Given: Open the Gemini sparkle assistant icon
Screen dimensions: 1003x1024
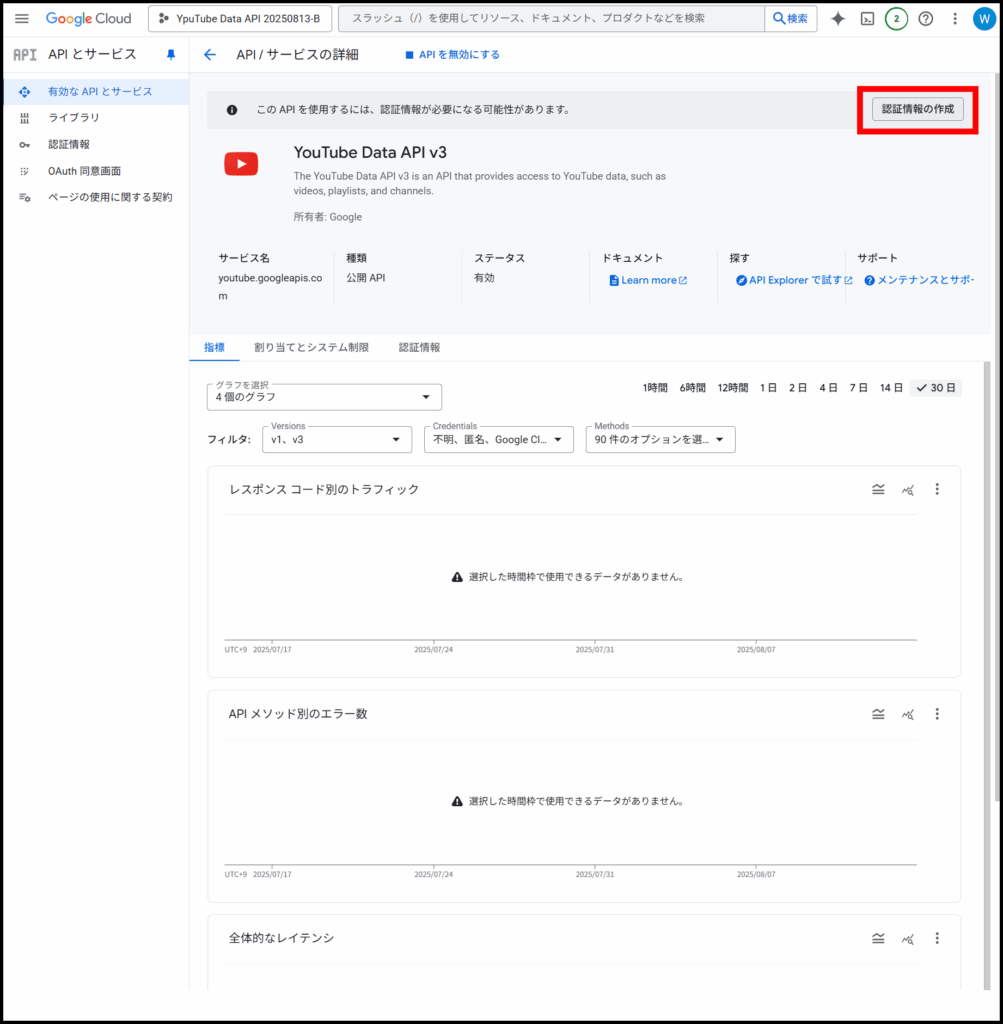Looking at the screenshot, I should click(x=837, y=19).
